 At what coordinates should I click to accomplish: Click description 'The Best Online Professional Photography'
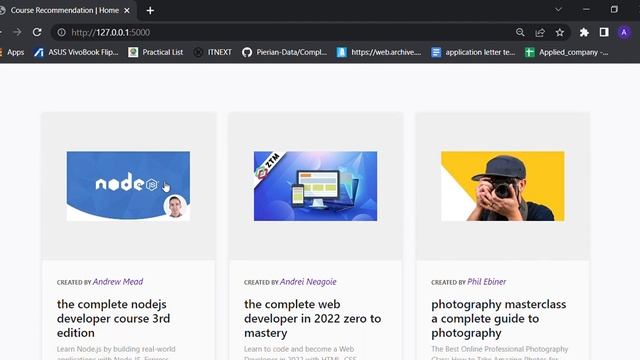click(500, 349)
